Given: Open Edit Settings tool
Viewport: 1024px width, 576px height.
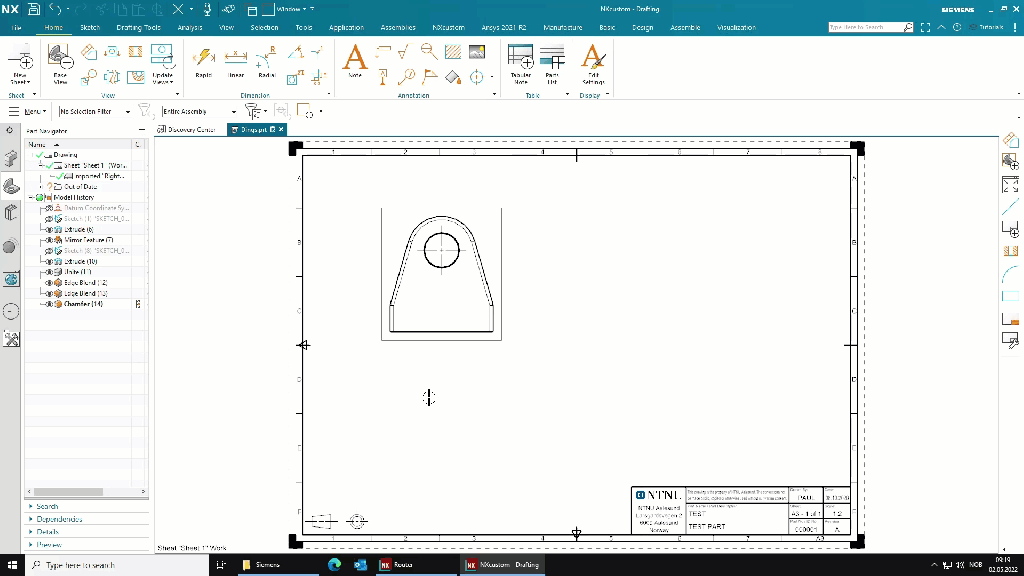Looking at the screenshot, I should click(593, 62).
